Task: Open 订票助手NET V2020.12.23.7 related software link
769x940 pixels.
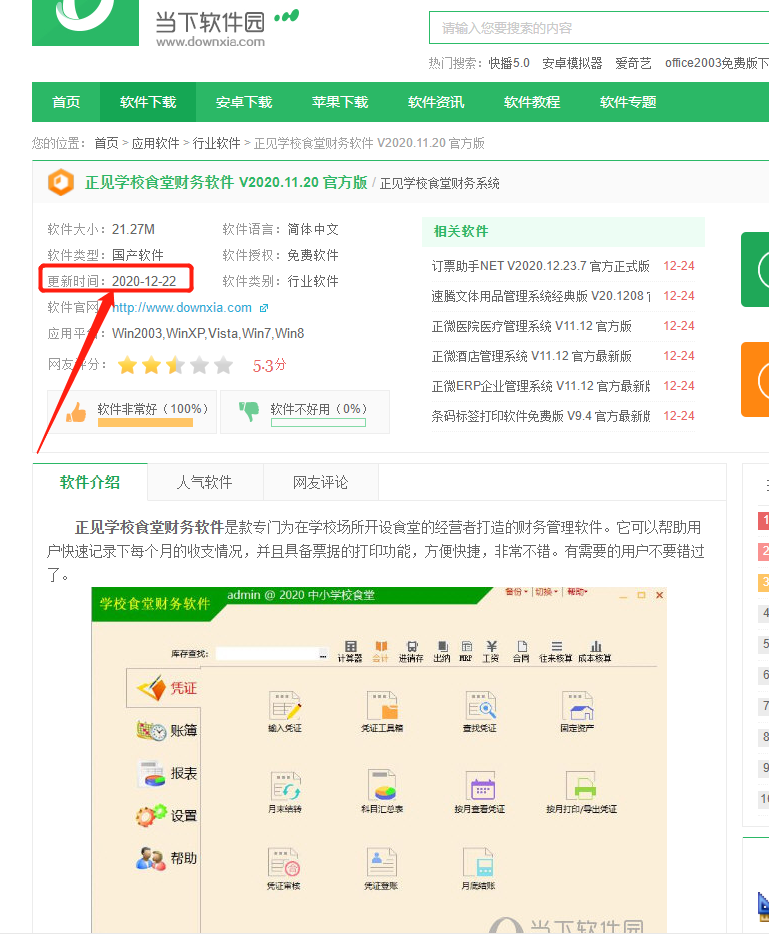Action: pos(541,266)
